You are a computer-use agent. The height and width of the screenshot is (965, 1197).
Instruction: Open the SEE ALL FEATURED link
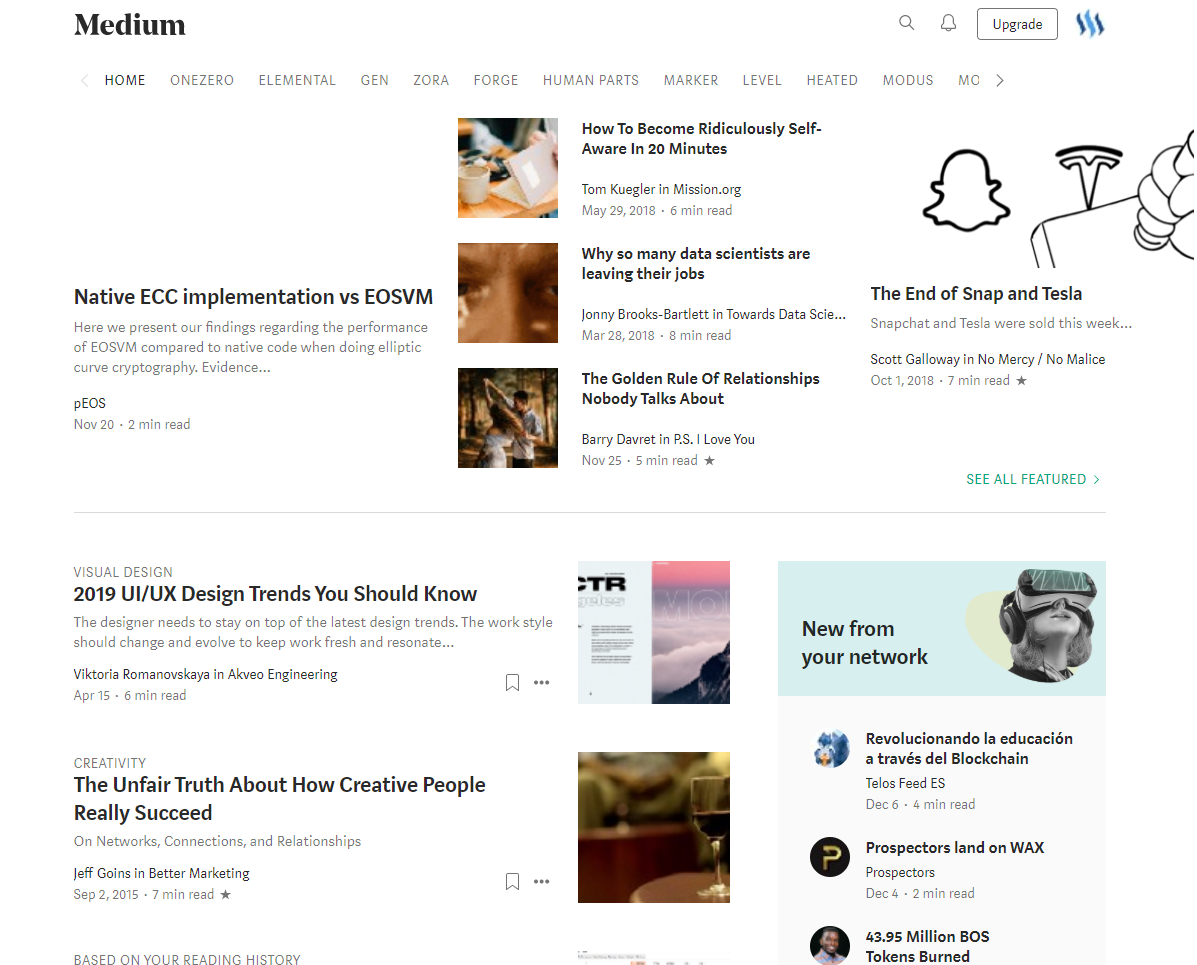[1033, 479]
